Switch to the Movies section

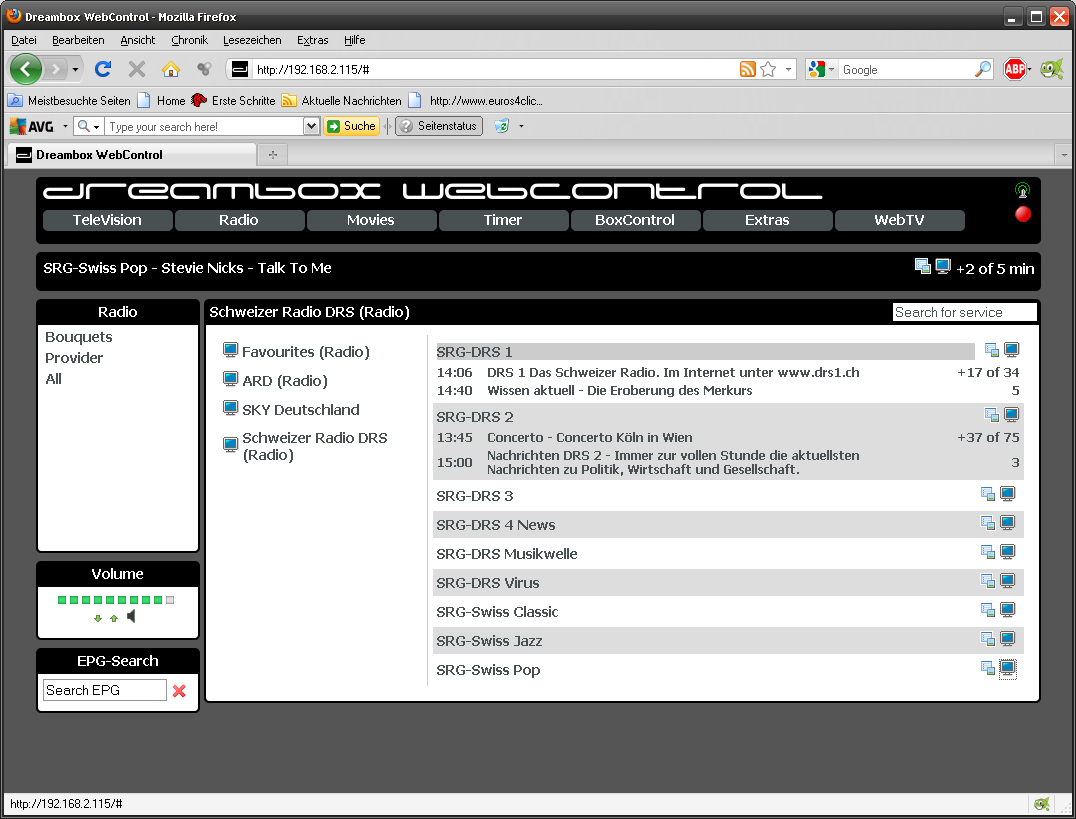click(371, 220)
